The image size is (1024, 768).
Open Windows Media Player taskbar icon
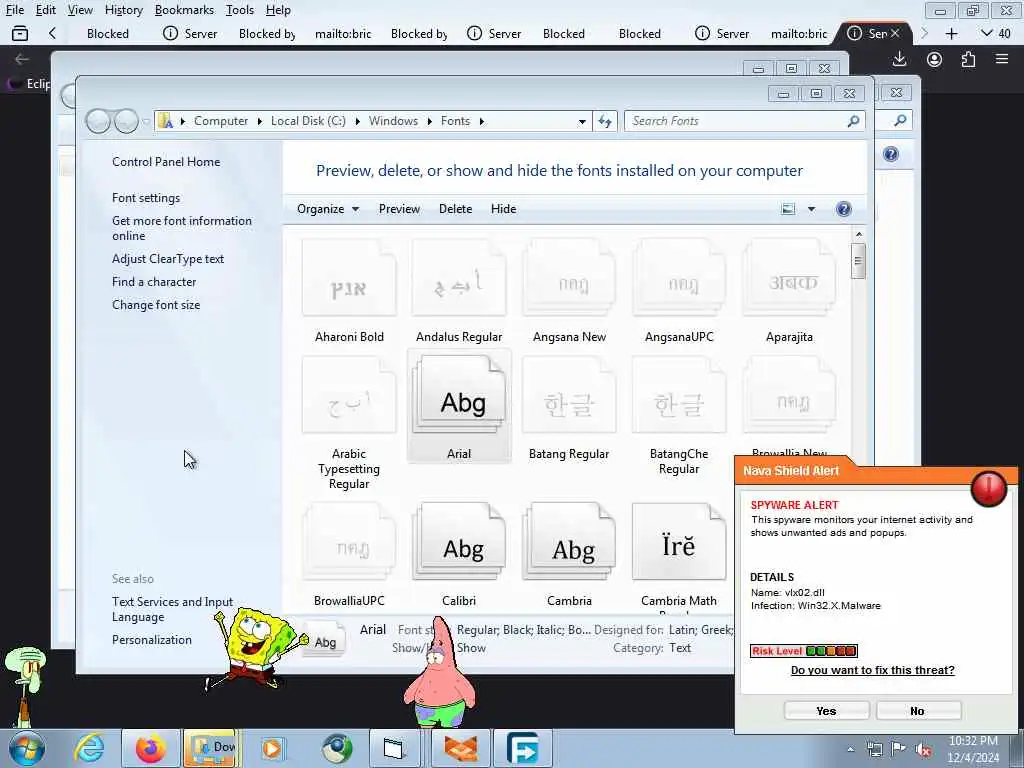(x=272, y=748)
